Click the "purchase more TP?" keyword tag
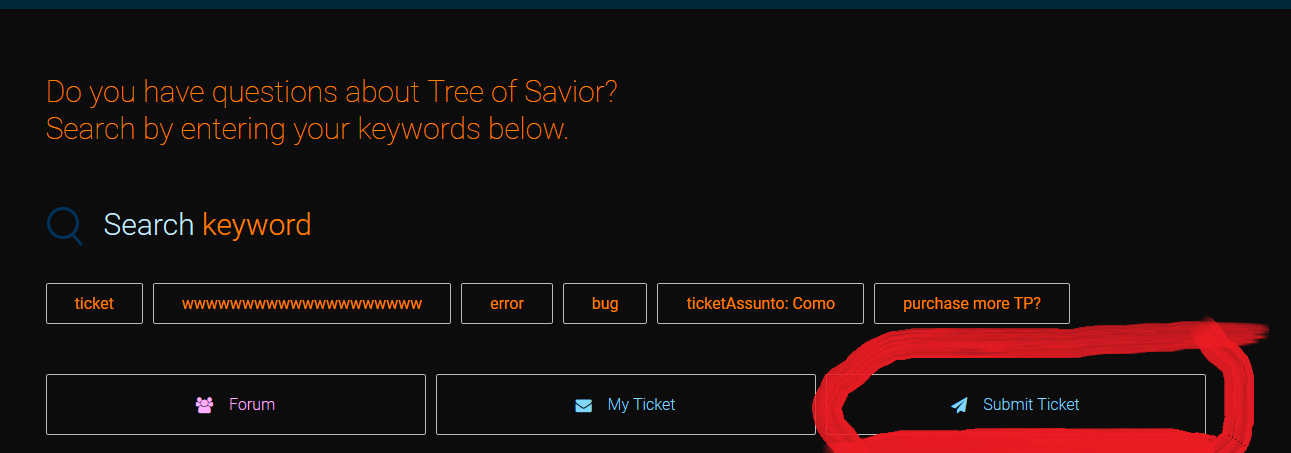Screen dimensions: 1291x453 coord(972,304)
